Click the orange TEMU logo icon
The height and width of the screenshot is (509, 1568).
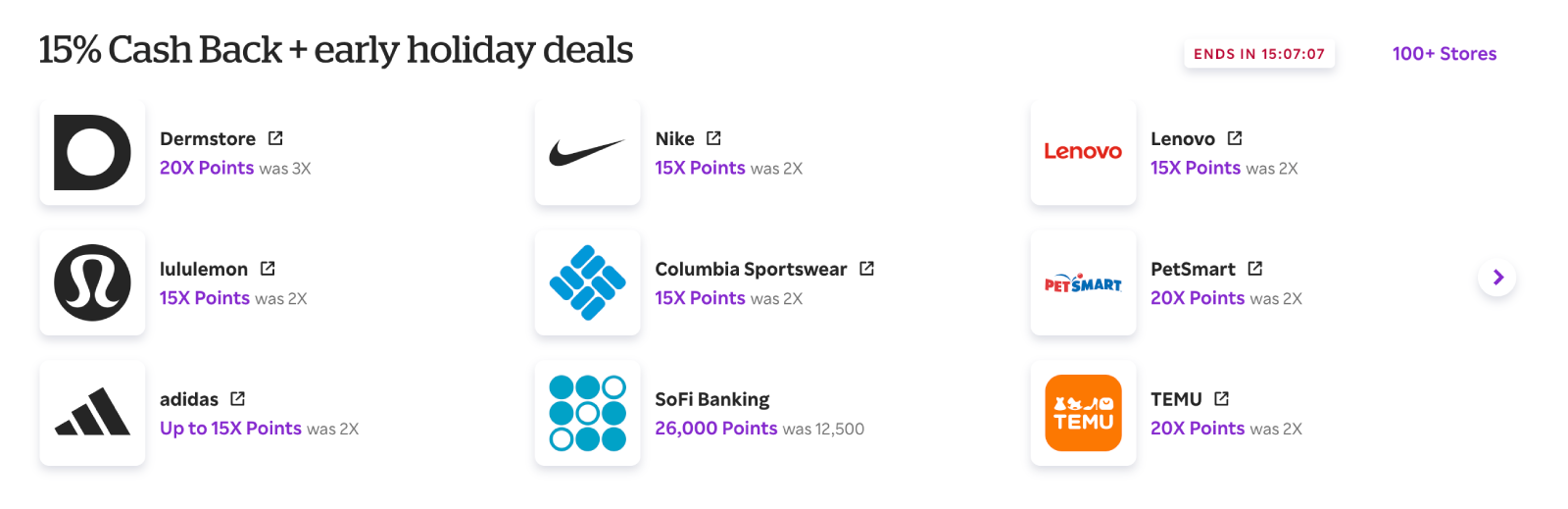pos(1083,413)
